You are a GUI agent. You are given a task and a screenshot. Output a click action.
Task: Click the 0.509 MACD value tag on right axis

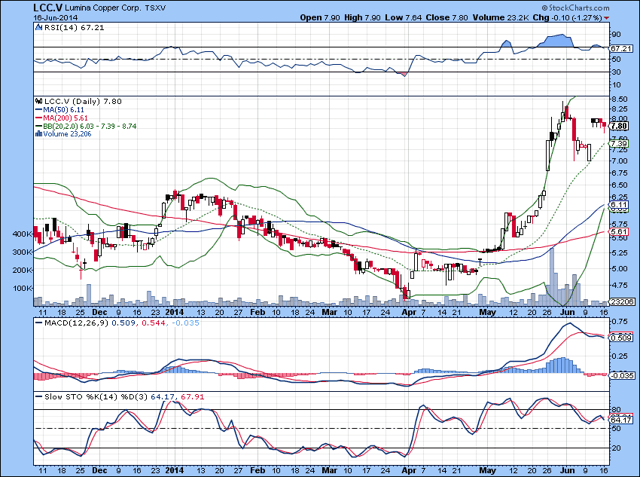point(622,338)
